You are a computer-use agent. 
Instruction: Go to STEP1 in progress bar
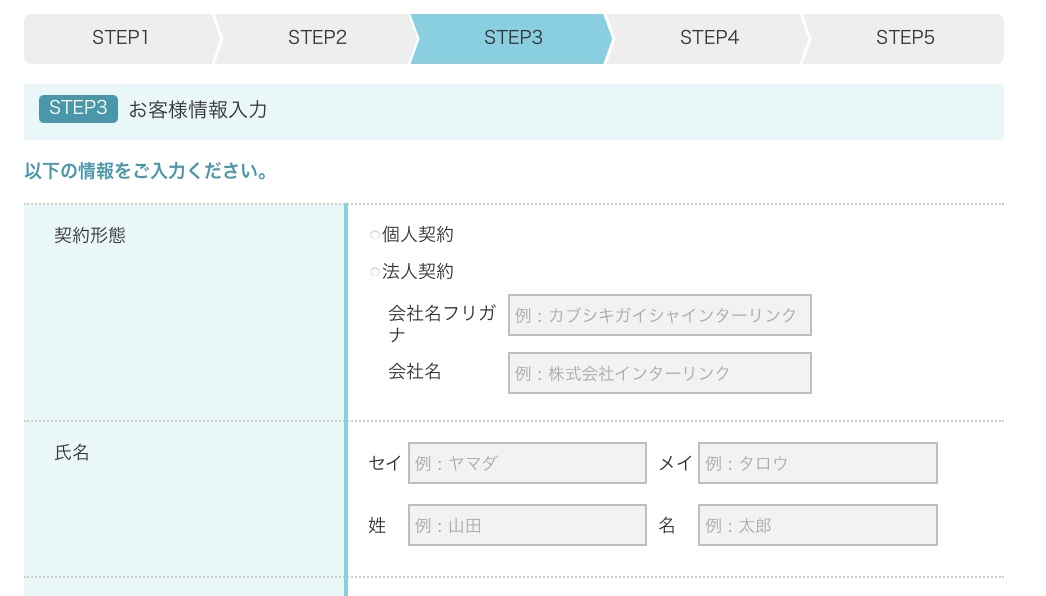pos(121,39)
